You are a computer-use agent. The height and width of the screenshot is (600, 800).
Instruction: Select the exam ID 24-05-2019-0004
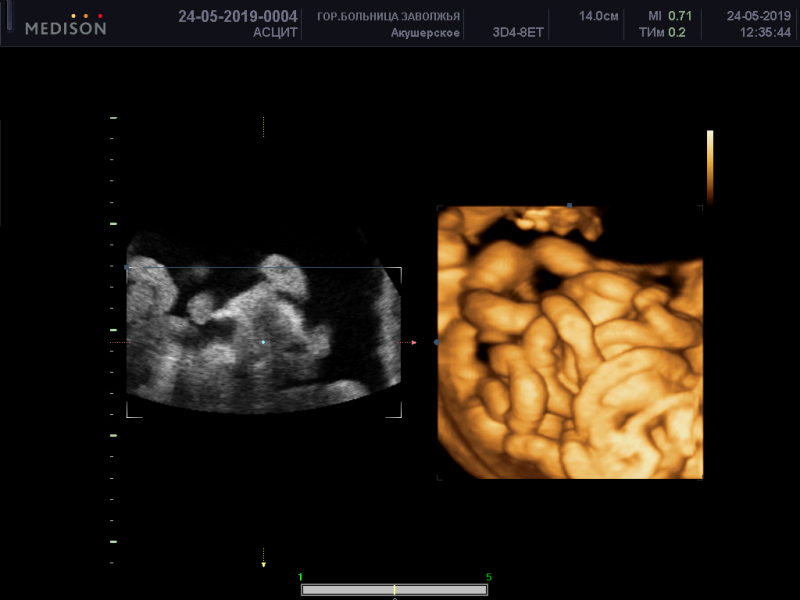pyautogui.click(x=238, y=16)
